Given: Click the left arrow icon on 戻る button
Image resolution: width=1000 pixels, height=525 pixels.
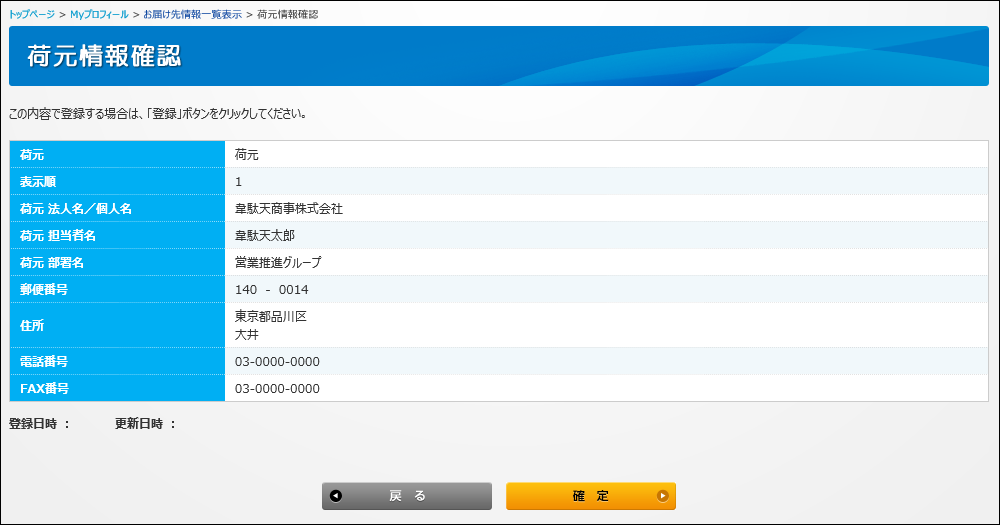Looking at the screenshot, I should [x=336, y=496].
